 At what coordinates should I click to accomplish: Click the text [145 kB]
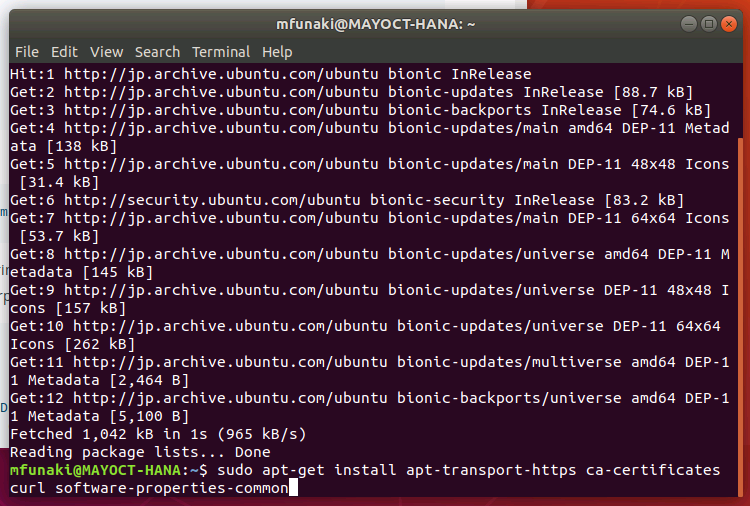[x=118, y=273]
